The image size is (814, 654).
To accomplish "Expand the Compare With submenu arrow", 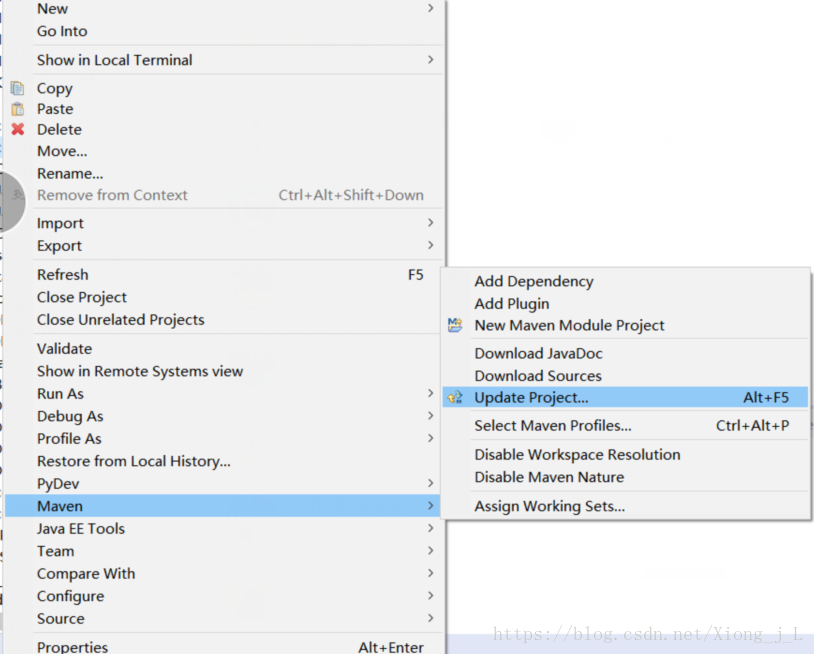I will (x=430, y=573).
